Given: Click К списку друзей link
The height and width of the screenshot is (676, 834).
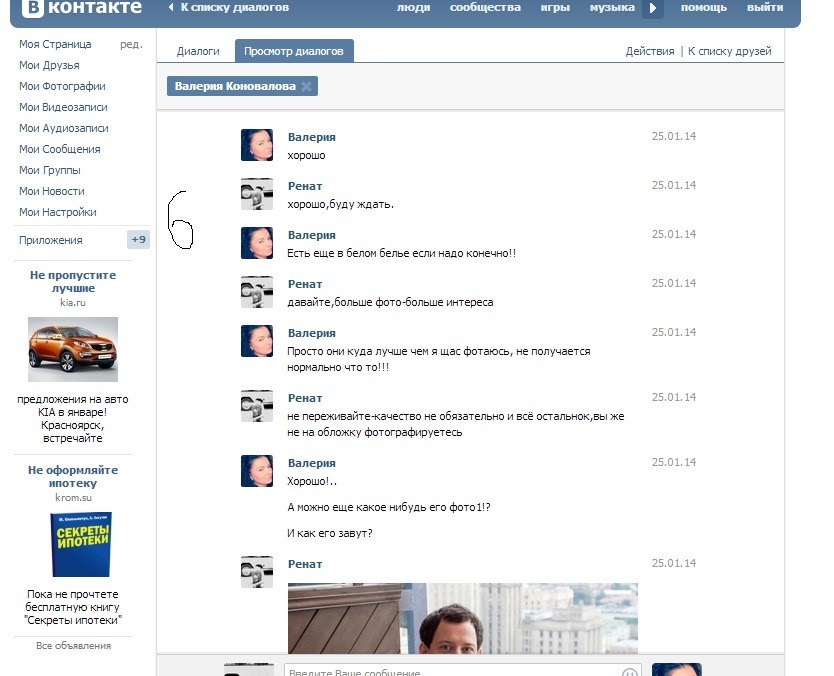Looking at the screenshot, I should (x=729, y=51).
